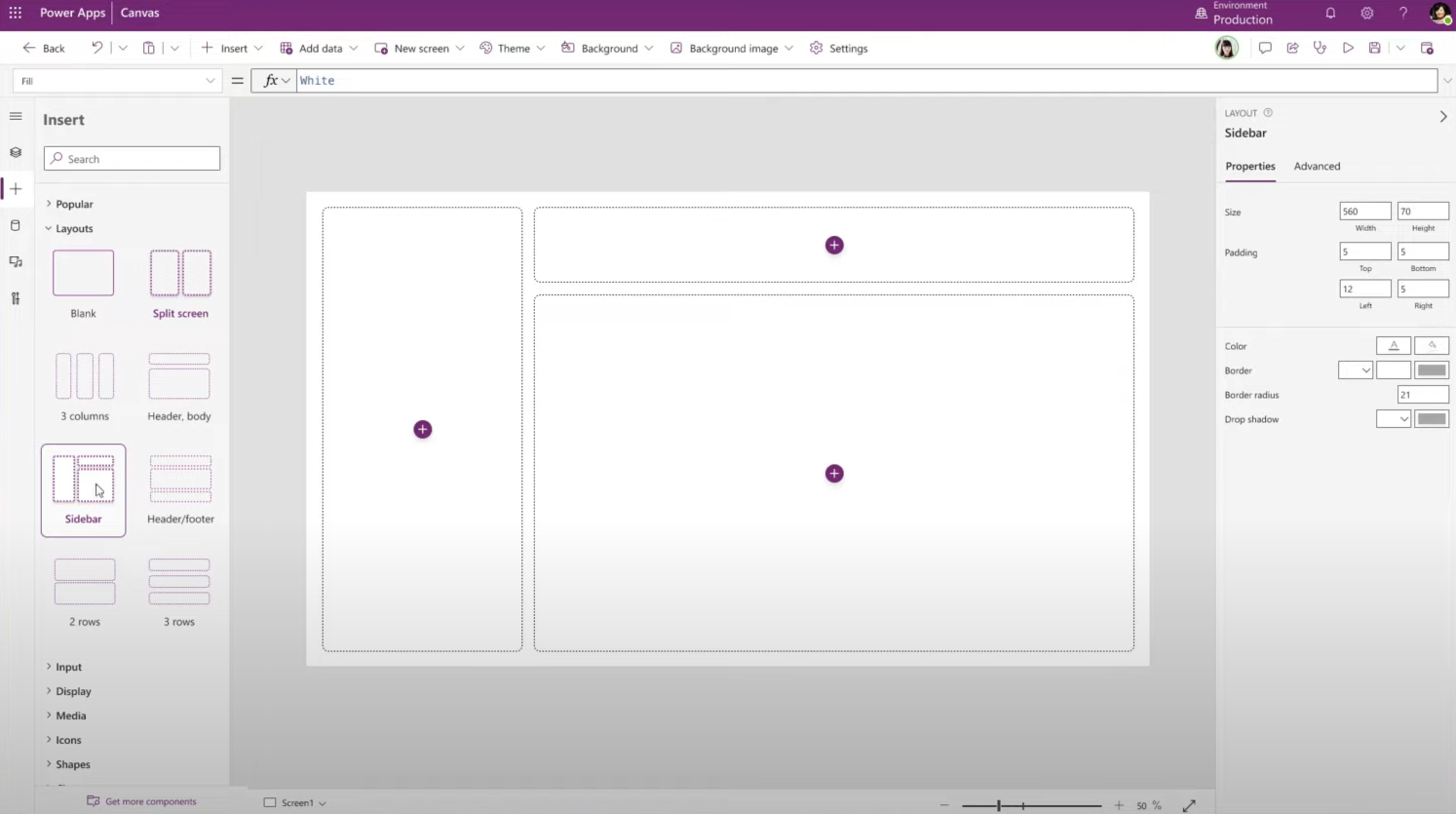Click the app launcher waffle icon

tap(16, 13)
